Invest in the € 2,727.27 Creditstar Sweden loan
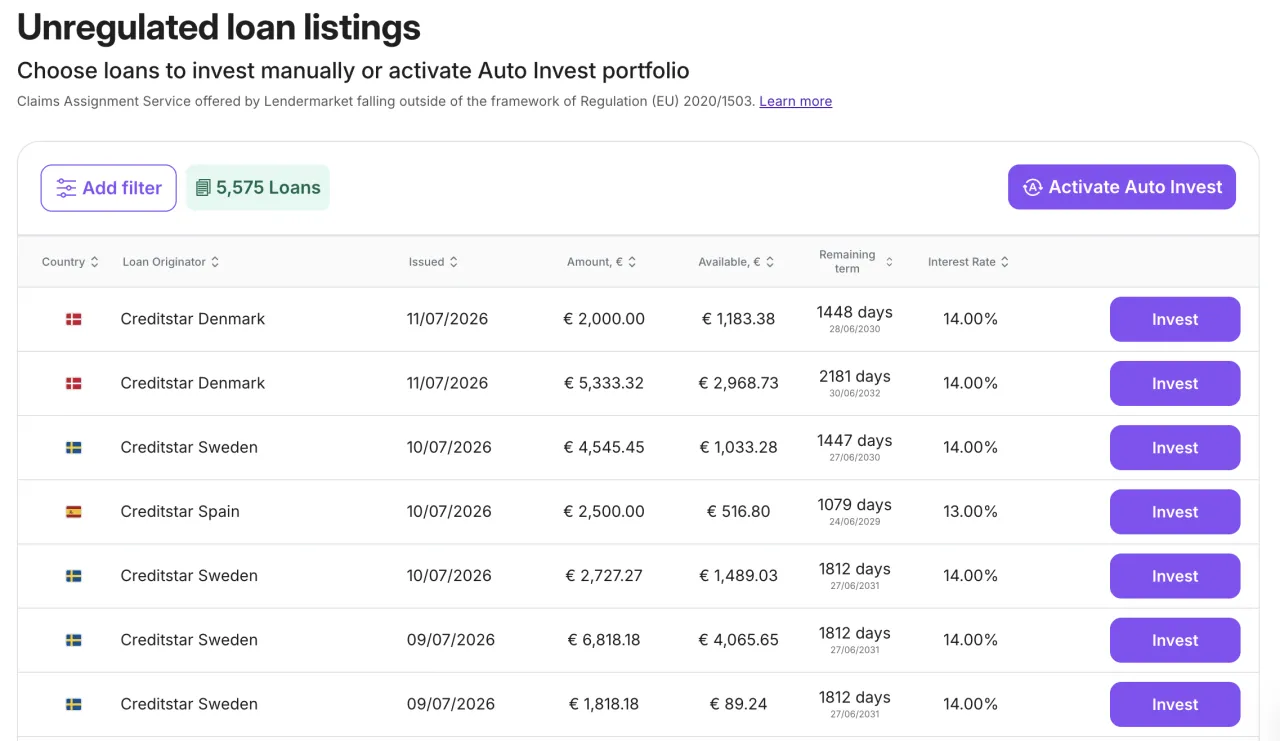1280x741 pixels. pyautogui.click(x=1175, y=576)
